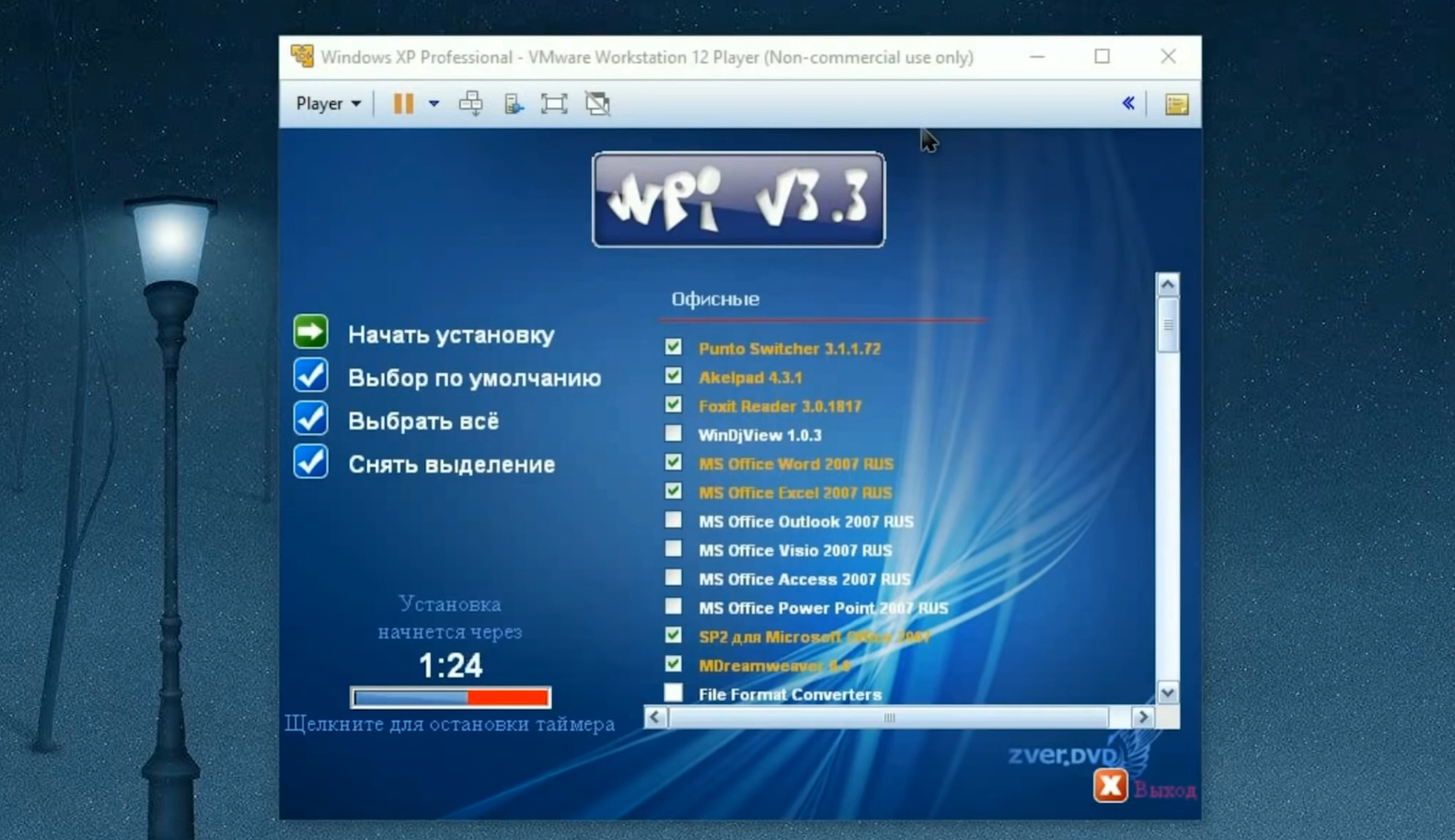Click the Выбрать всё label
Image resolution: width=1455 pixels, height=840 pixels.
coord(424,421)
